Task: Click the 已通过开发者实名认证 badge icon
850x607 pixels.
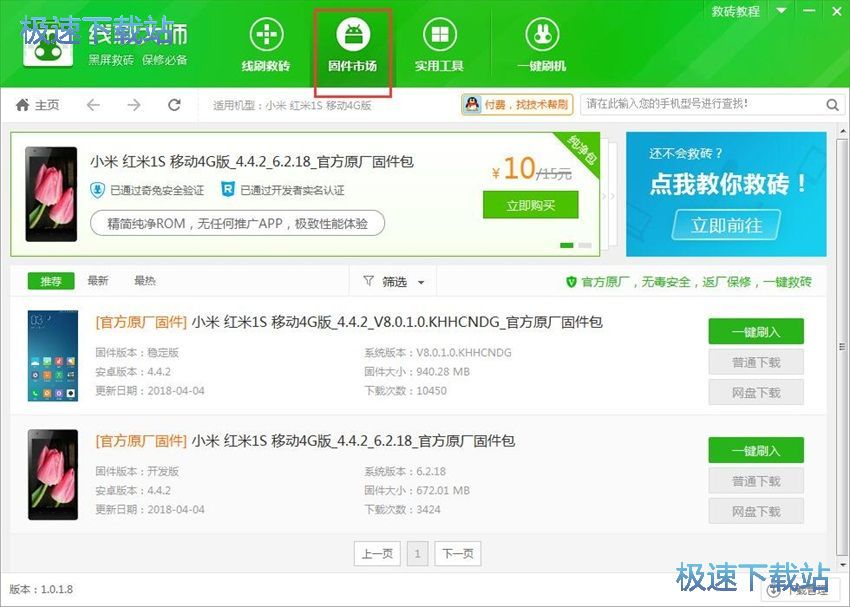Action: (228, 190)
